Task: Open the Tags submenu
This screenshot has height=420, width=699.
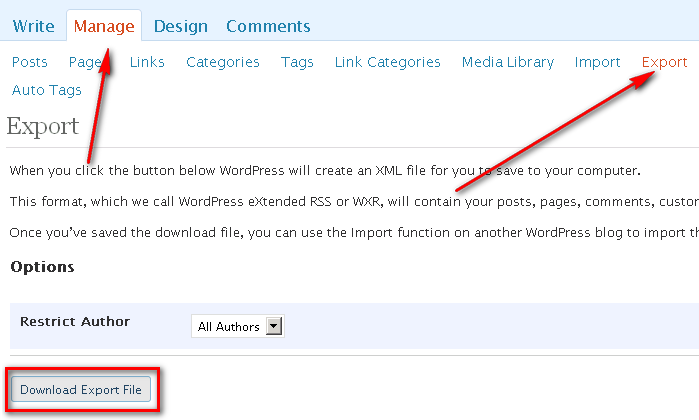Action: pos(297,62)
